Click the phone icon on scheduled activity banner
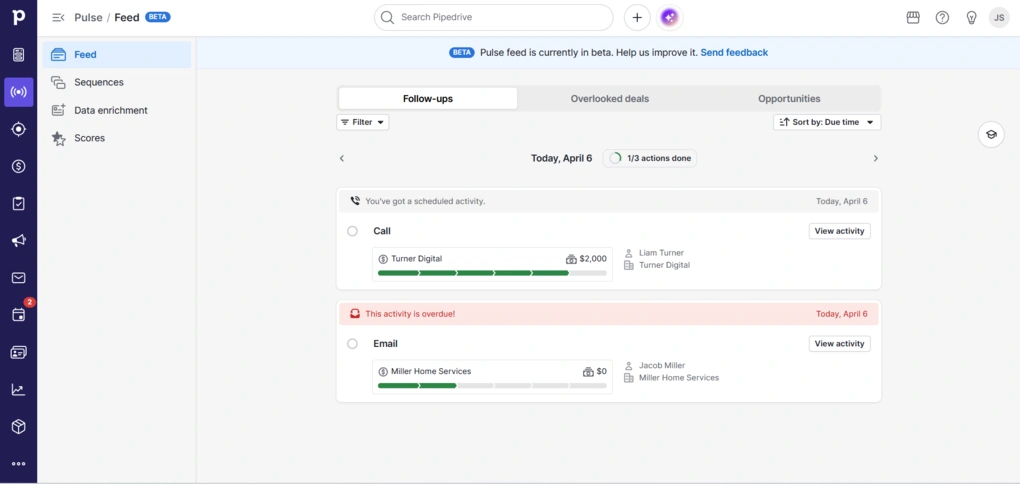1020x484 pixels. [x=355, y=201]
